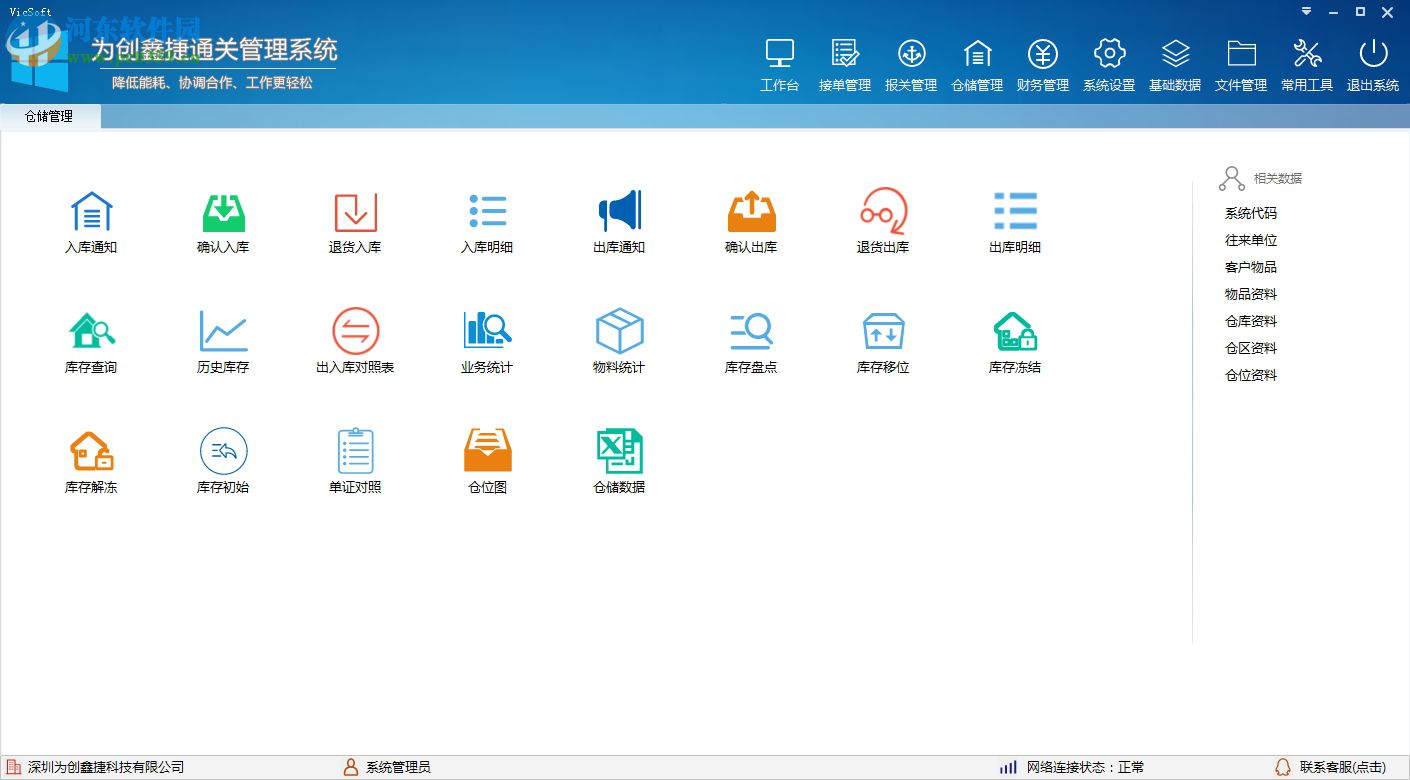Open 库存冻结 locked warehouse icon
Screen dimensions: 1410x780
tap(1015, 330)
